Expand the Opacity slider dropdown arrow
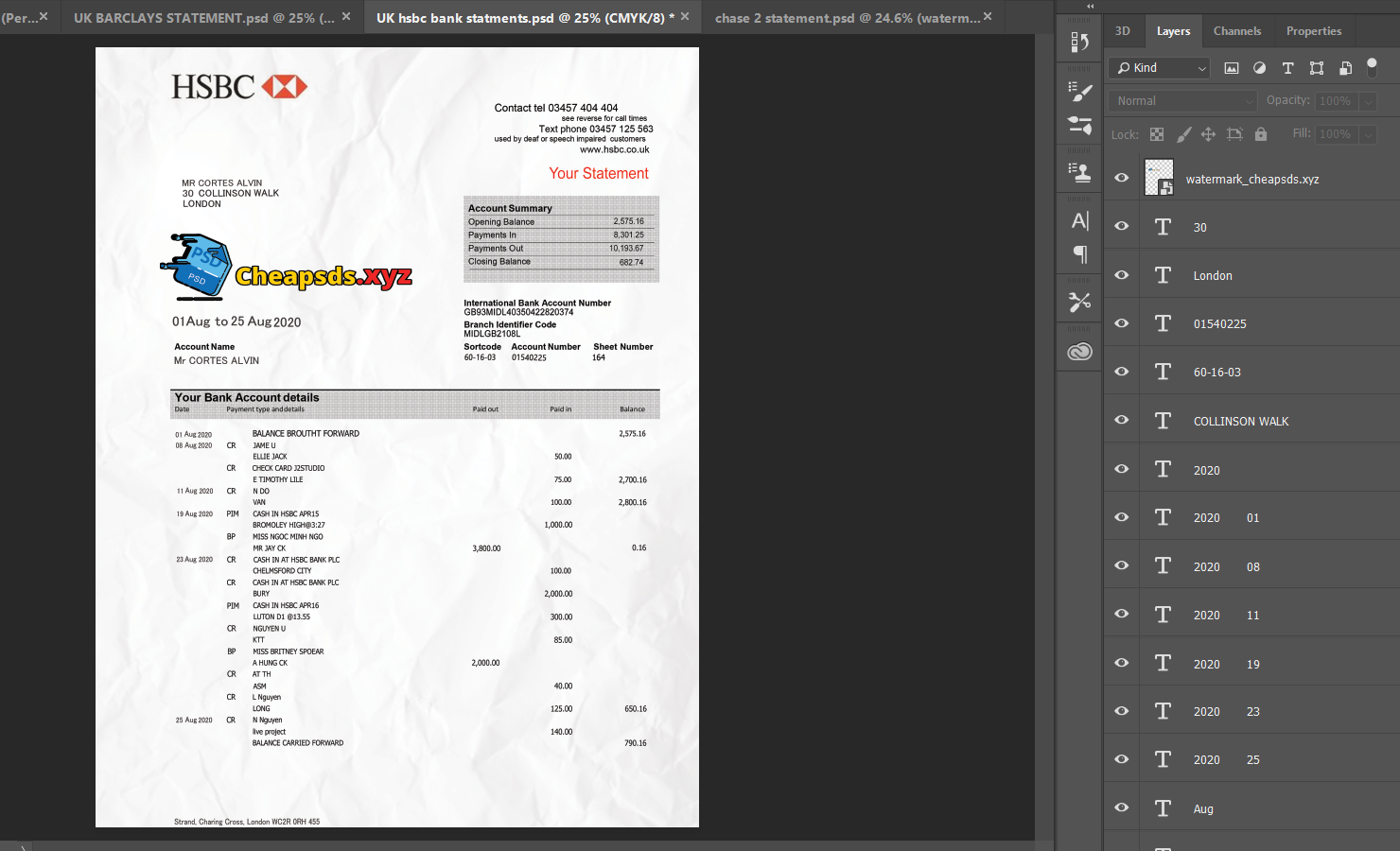Viewport: 1400px width, 851px height. 1368,101
